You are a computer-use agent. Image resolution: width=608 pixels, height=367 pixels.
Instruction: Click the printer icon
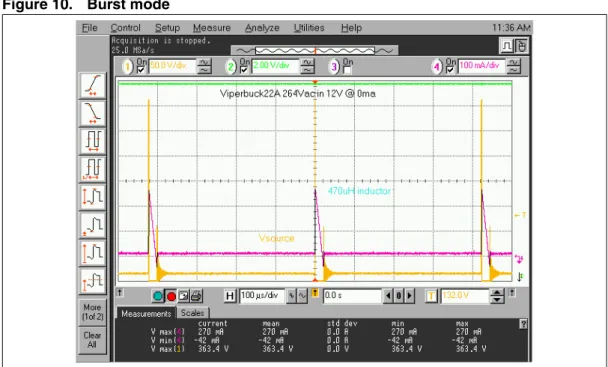coord(196,296)
